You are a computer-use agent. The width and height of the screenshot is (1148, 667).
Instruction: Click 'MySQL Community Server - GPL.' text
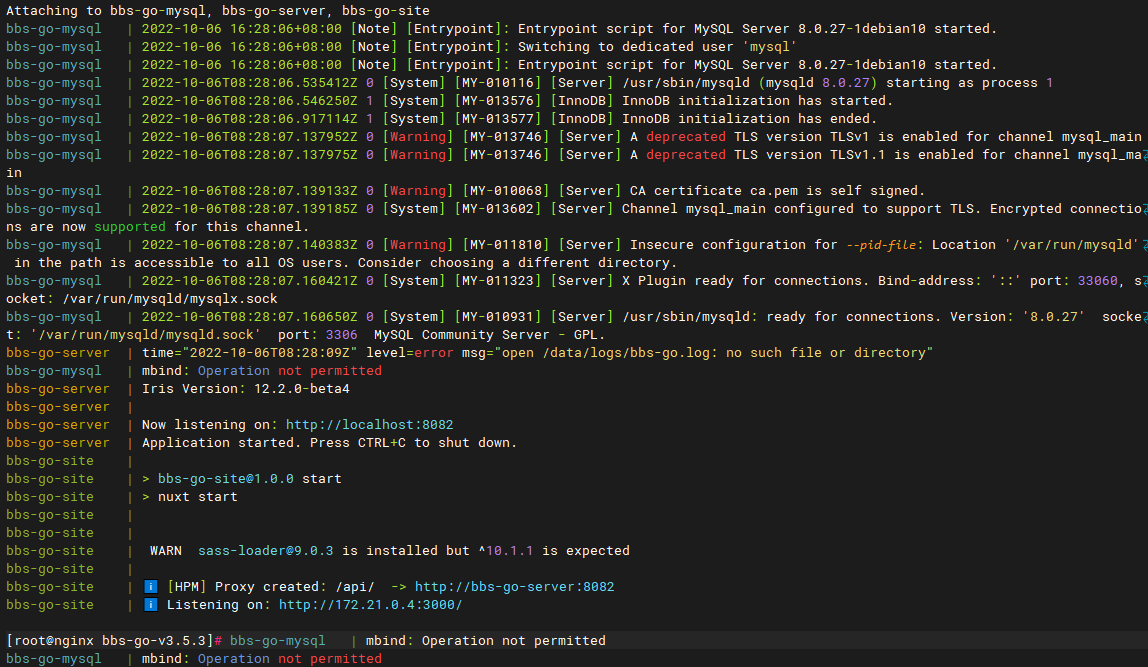click(490, 335)
